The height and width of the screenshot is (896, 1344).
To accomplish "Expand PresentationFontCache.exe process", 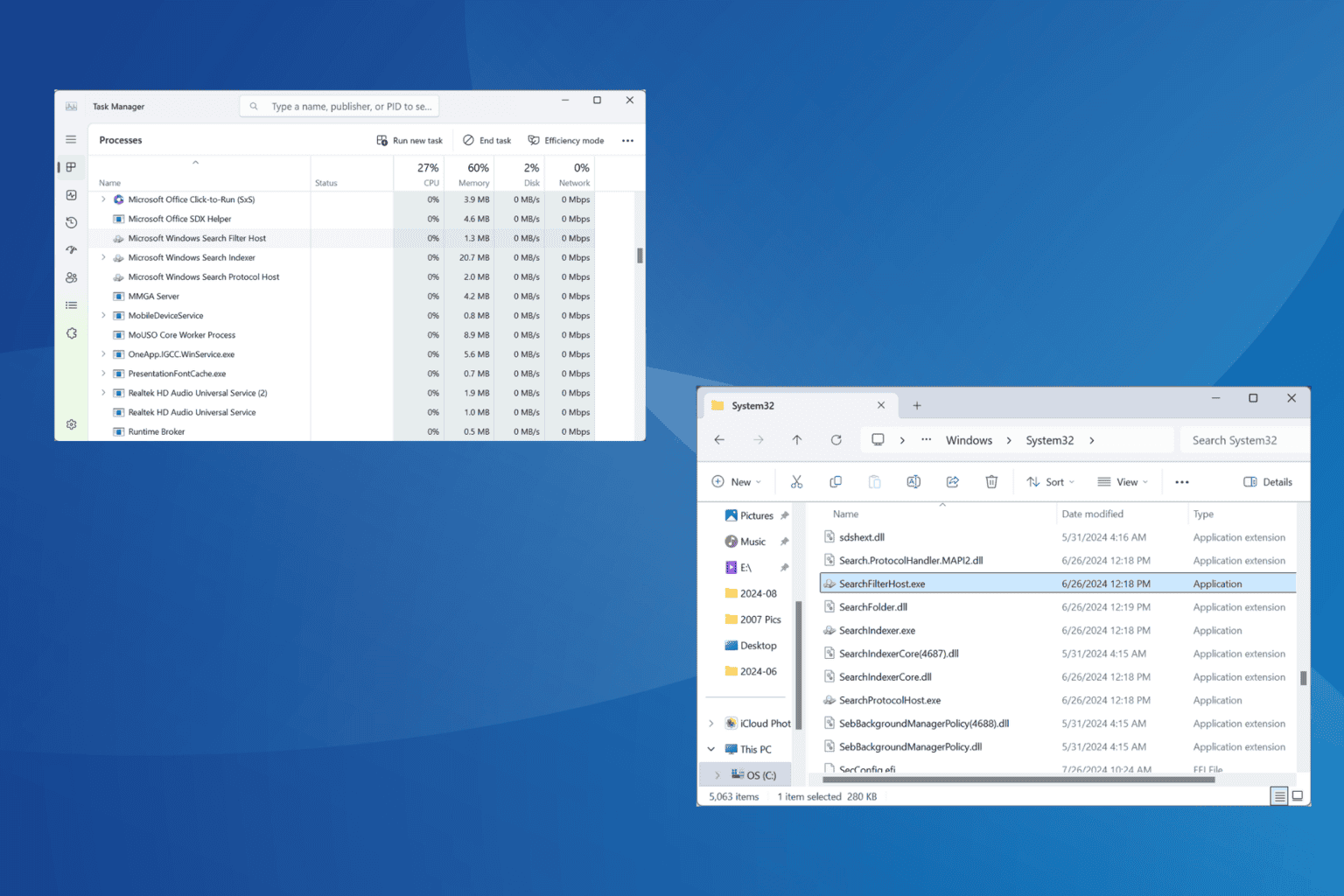I will (103, 374).
